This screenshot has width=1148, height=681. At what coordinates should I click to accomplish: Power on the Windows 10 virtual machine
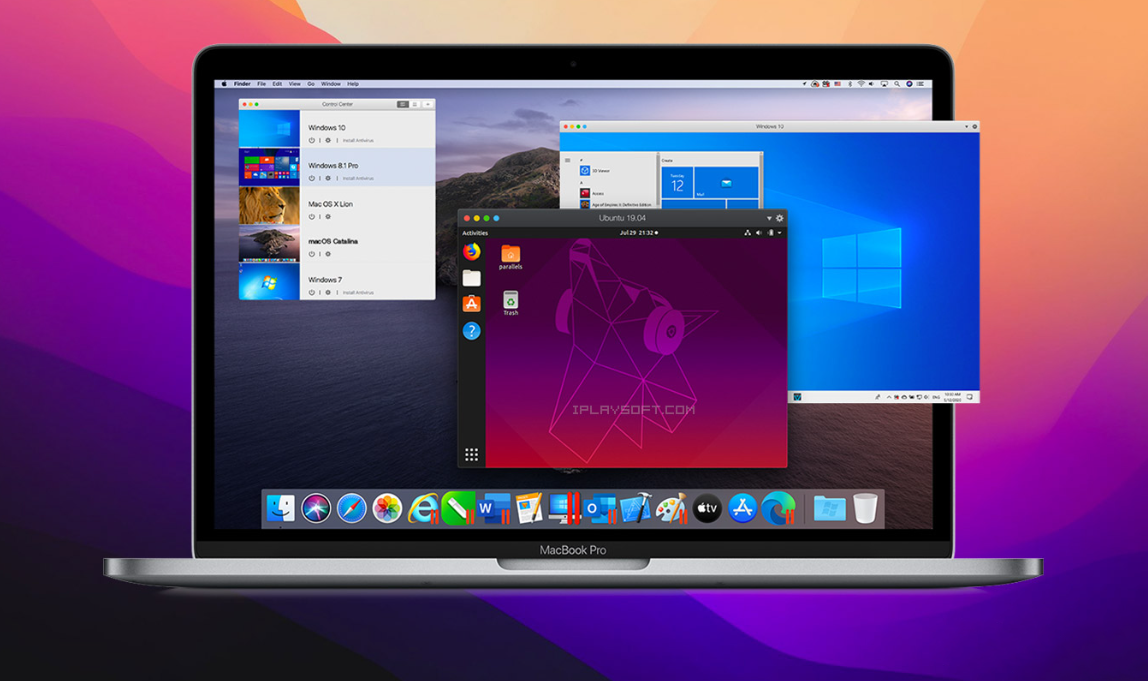pyautogui.click(x=311, y=140)
